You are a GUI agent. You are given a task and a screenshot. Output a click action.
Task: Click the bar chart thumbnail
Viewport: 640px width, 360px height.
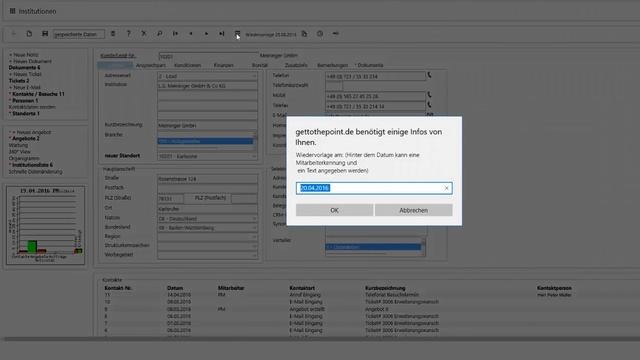point(46,225)
